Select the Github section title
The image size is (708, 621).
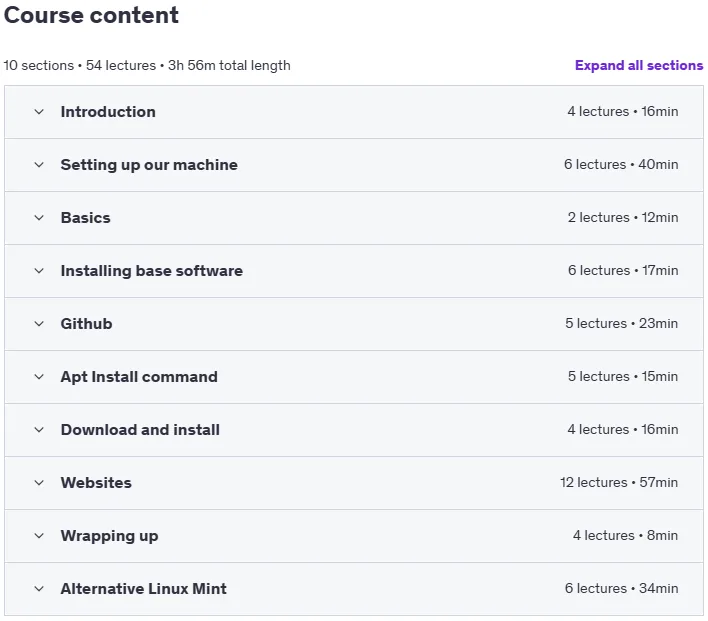(86, 324)
